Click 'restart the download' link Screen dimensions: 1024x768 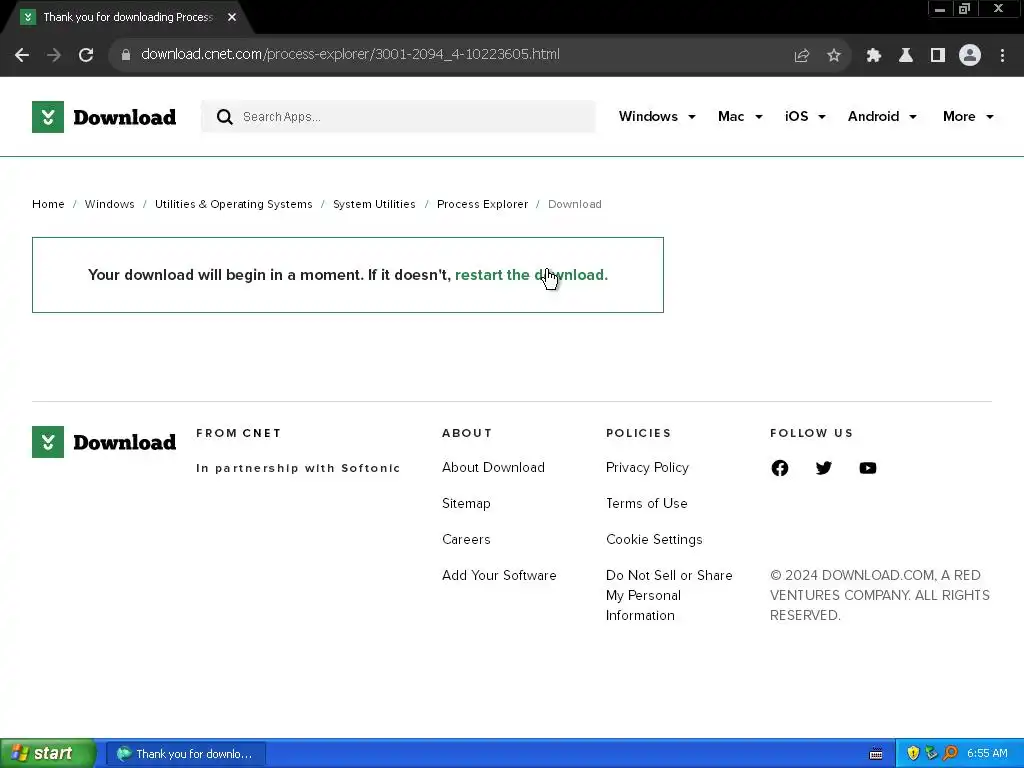(x=531, y=275)
